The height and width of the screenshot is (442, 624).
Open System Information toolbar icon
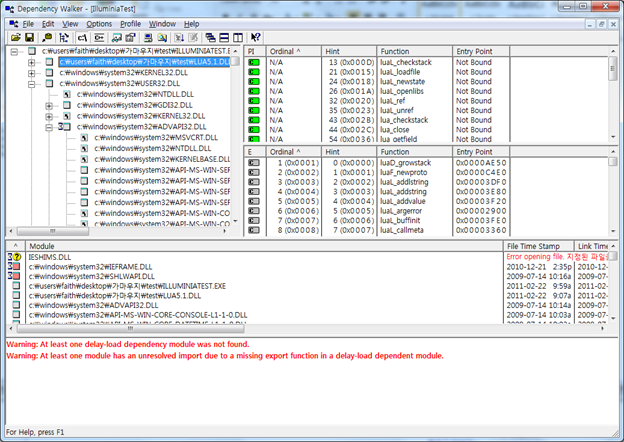(x=148, y=38)
